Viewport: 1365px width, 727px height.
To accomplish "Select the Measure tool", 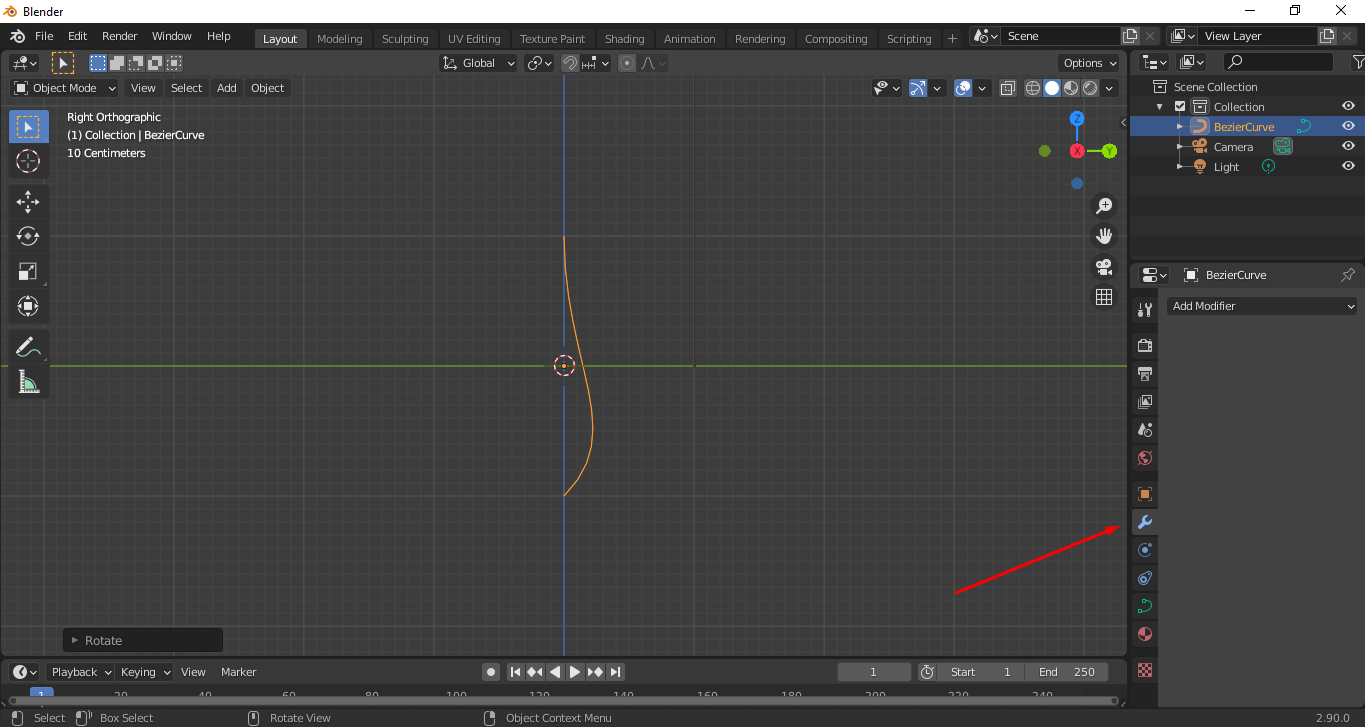I will (x=28, y=381).
